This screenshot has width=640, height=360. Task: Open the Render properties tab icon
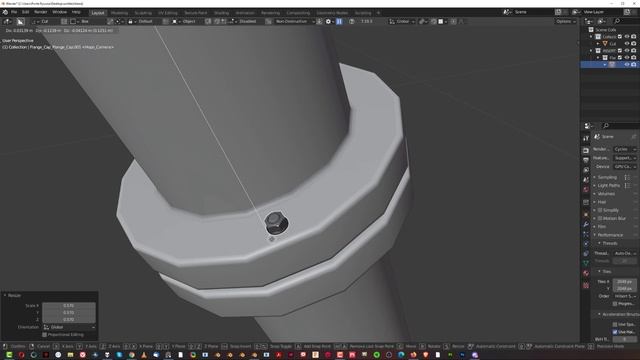pyautogui.click(x=586, y=151)
